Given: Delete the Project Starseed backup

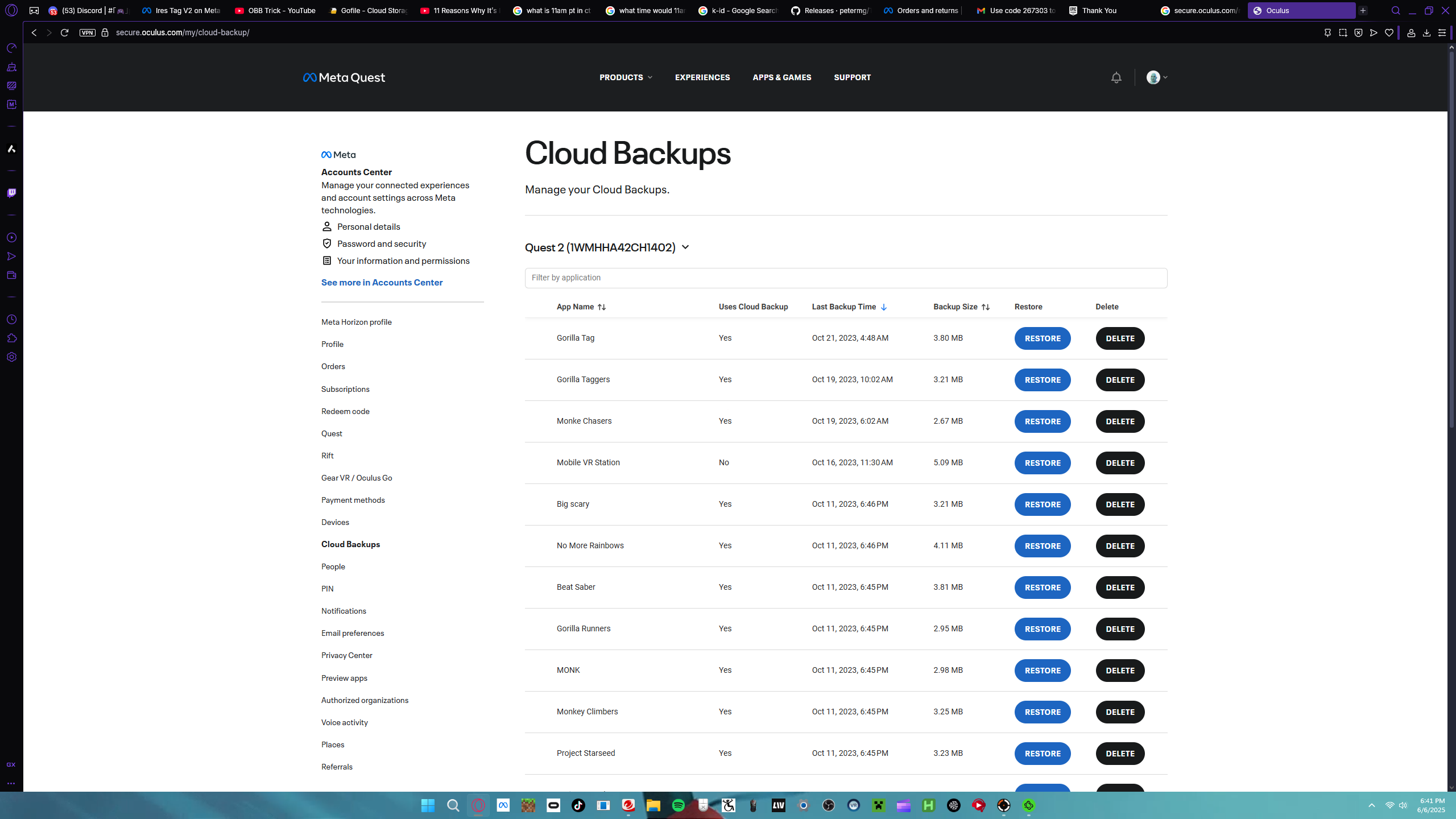Looking at the screenshot, I should pos(1120,754).
